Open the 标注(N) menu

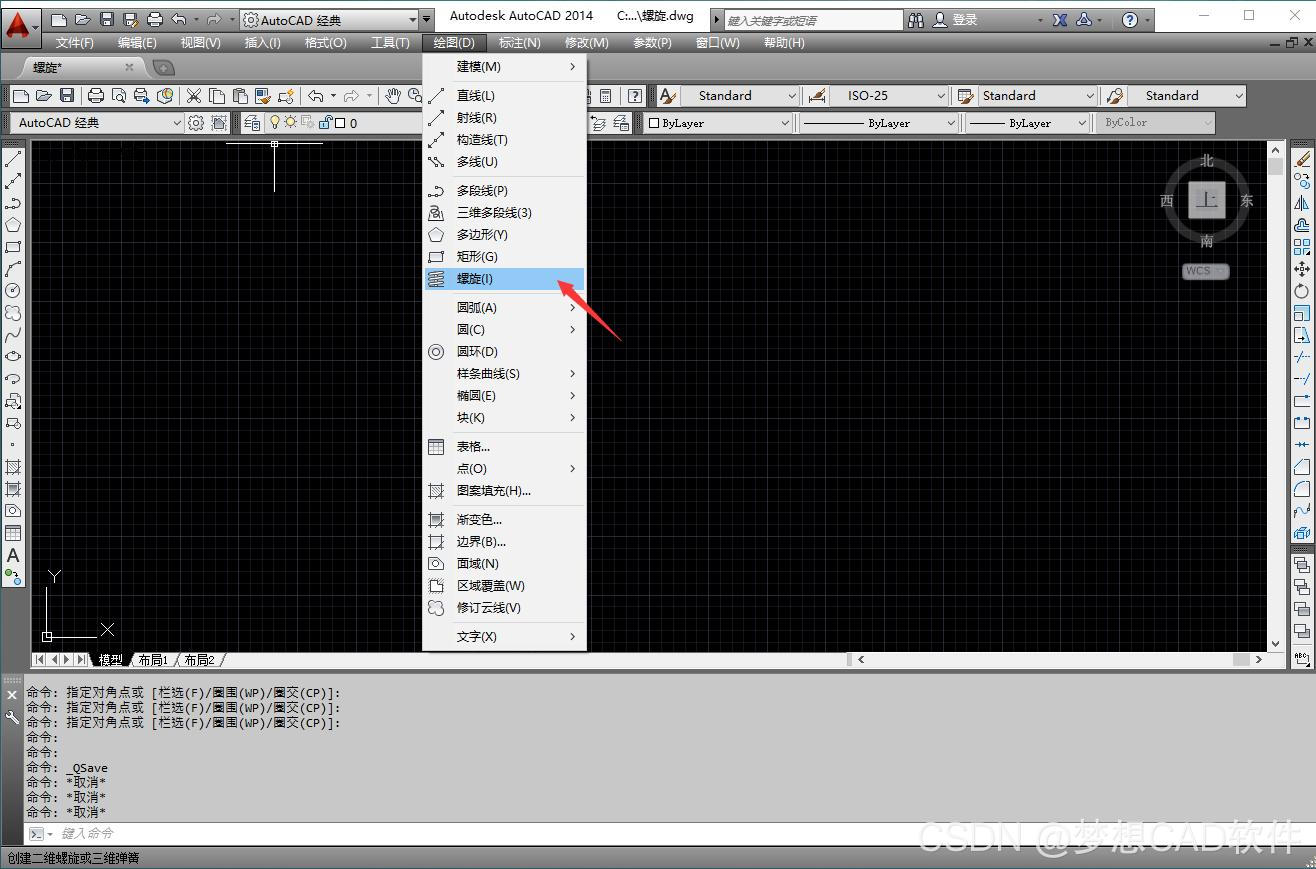coord(519,43)
